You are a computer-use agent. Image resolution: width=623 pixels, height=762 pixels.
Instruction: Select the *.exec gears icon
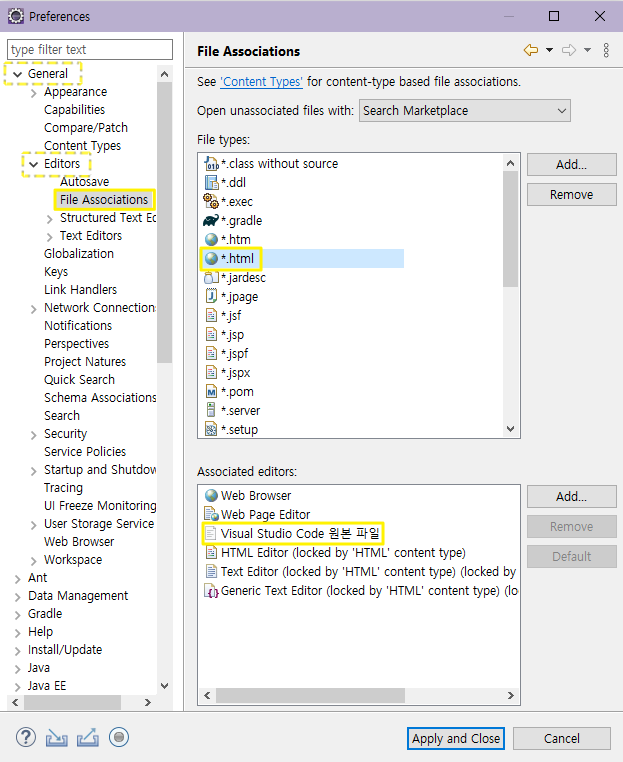pos(211,201)
